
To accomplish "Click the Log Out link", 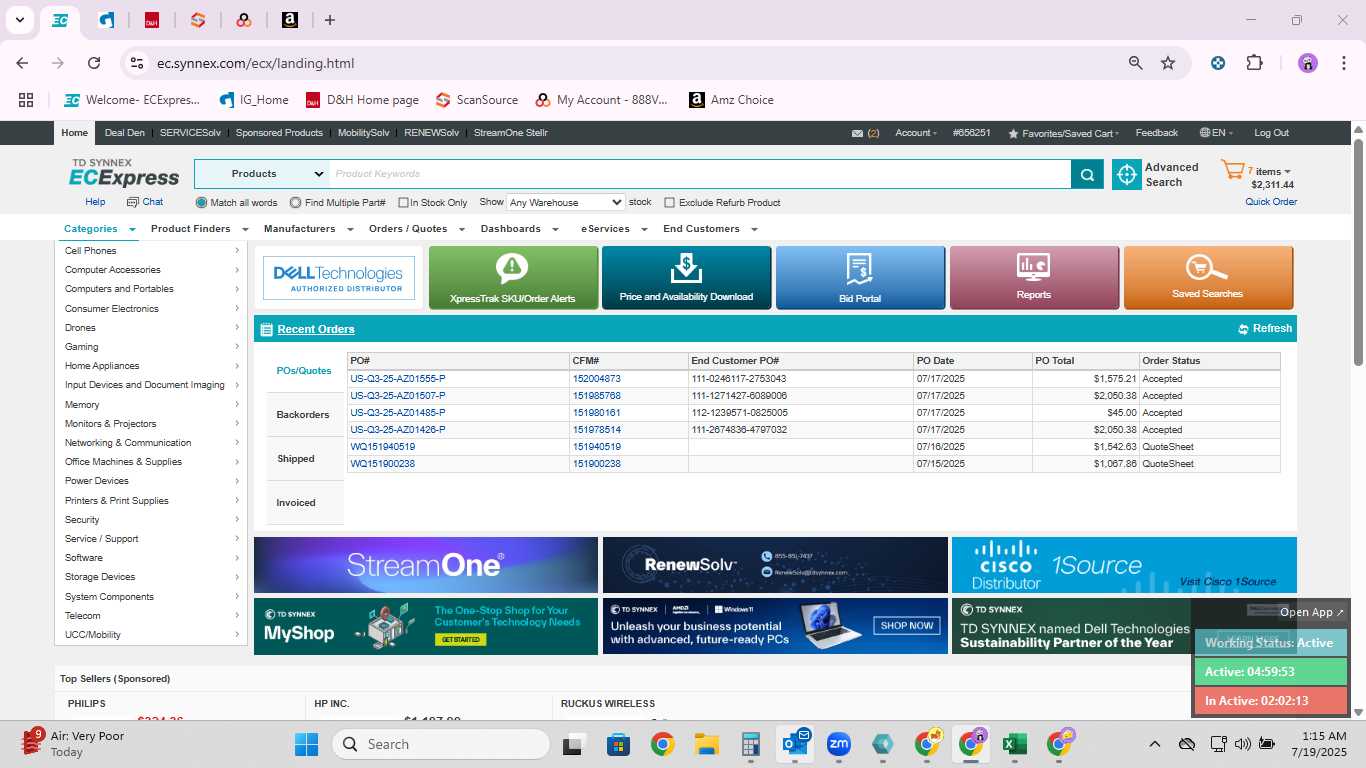I will click(x=1271, y=133).
